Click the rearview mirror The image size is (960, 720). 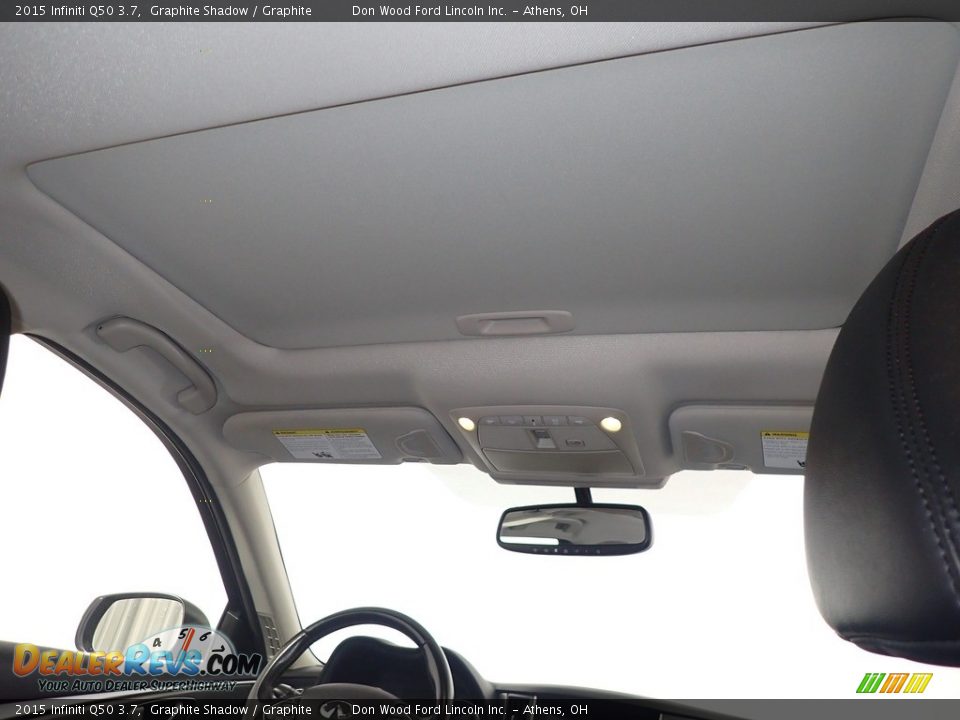click(x=574, y=528)
